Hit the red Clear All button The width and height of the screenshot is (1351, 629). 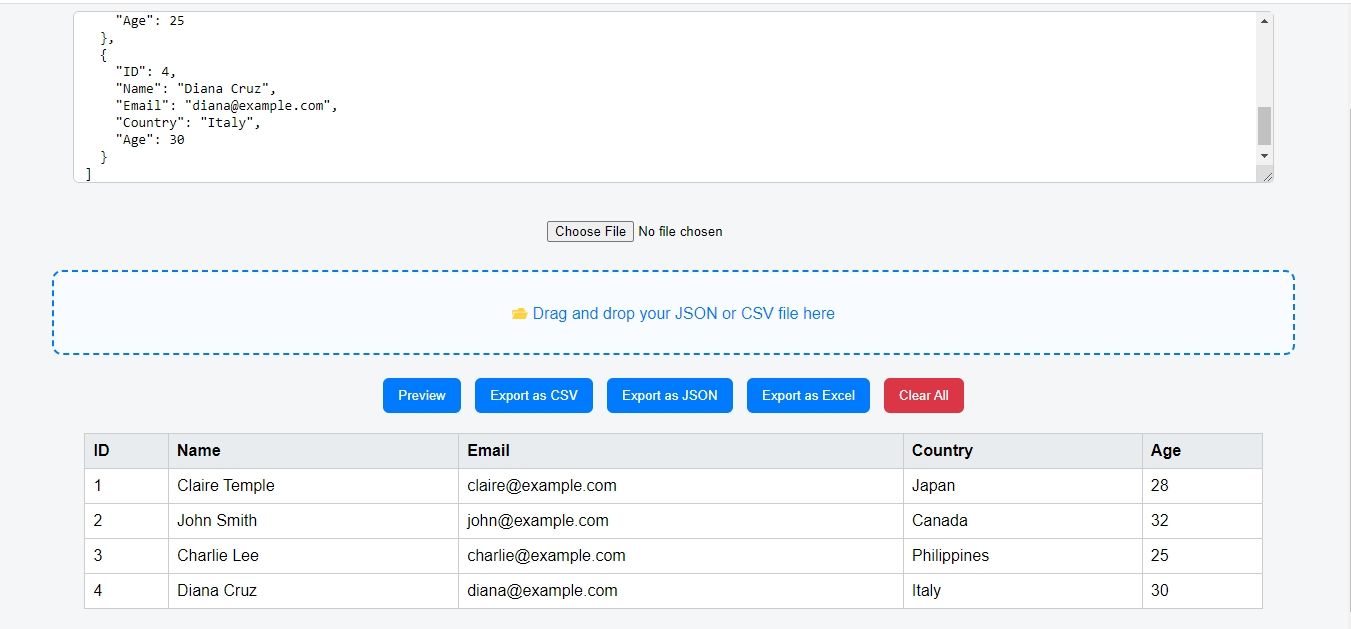click(923, 395)
